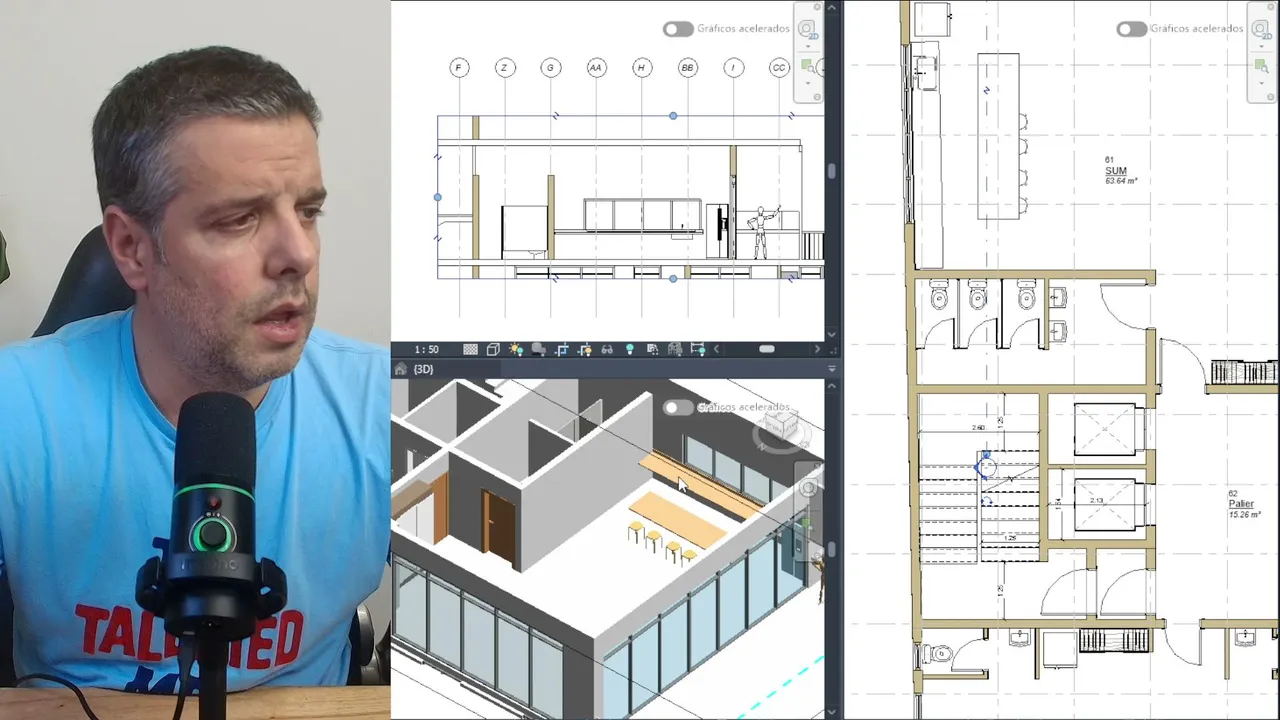Click the Detail Level icon in view control bar
1280x720 pixels.
point(470,349)
